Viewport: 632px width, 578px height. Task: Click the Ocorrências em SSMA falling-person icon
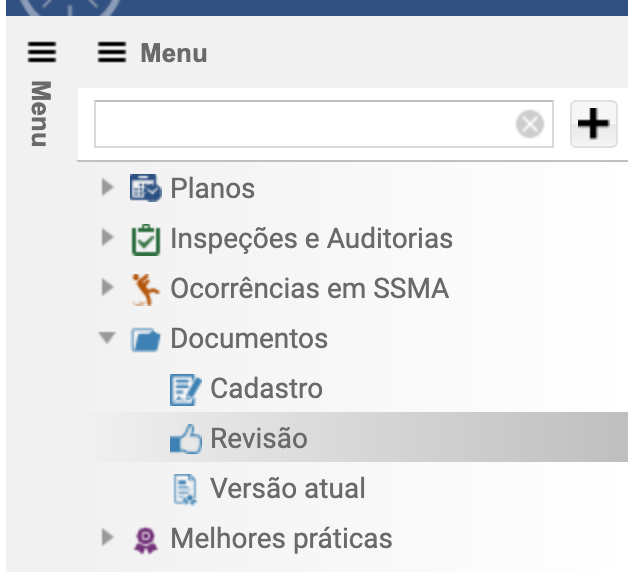click(x=146, y=289)
